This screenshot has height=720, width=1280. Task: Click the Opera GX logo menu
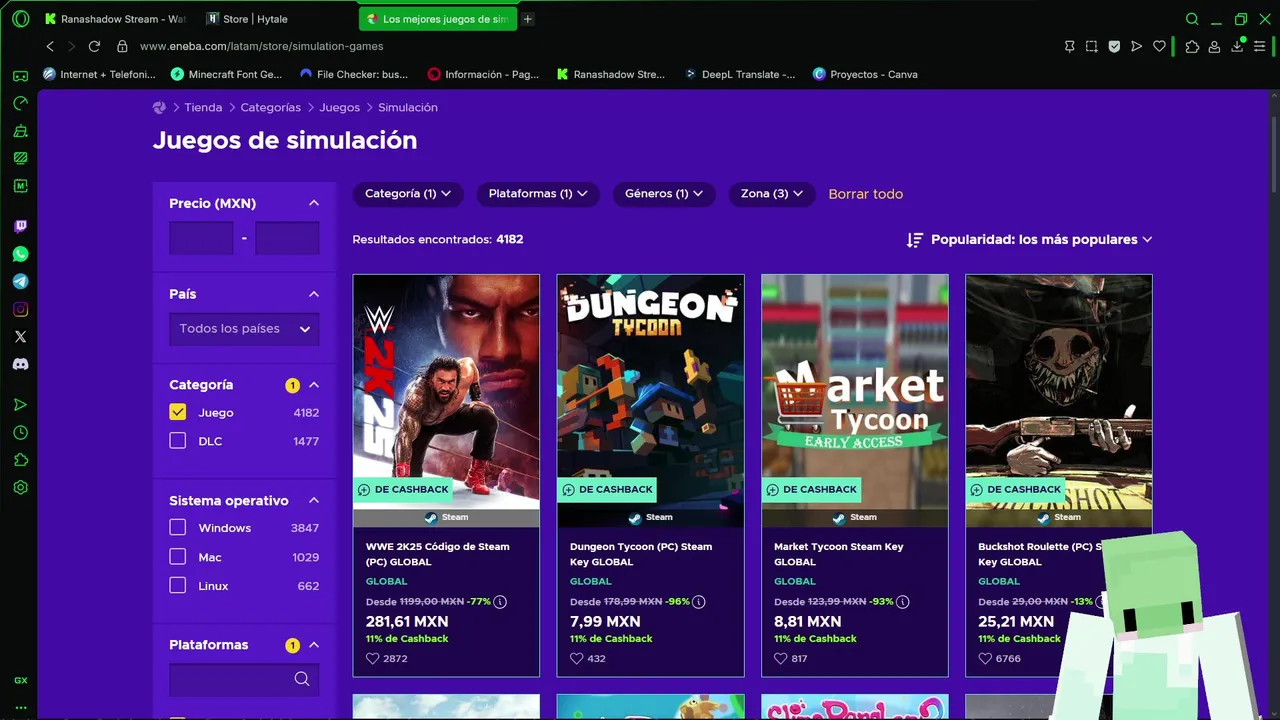20,19
